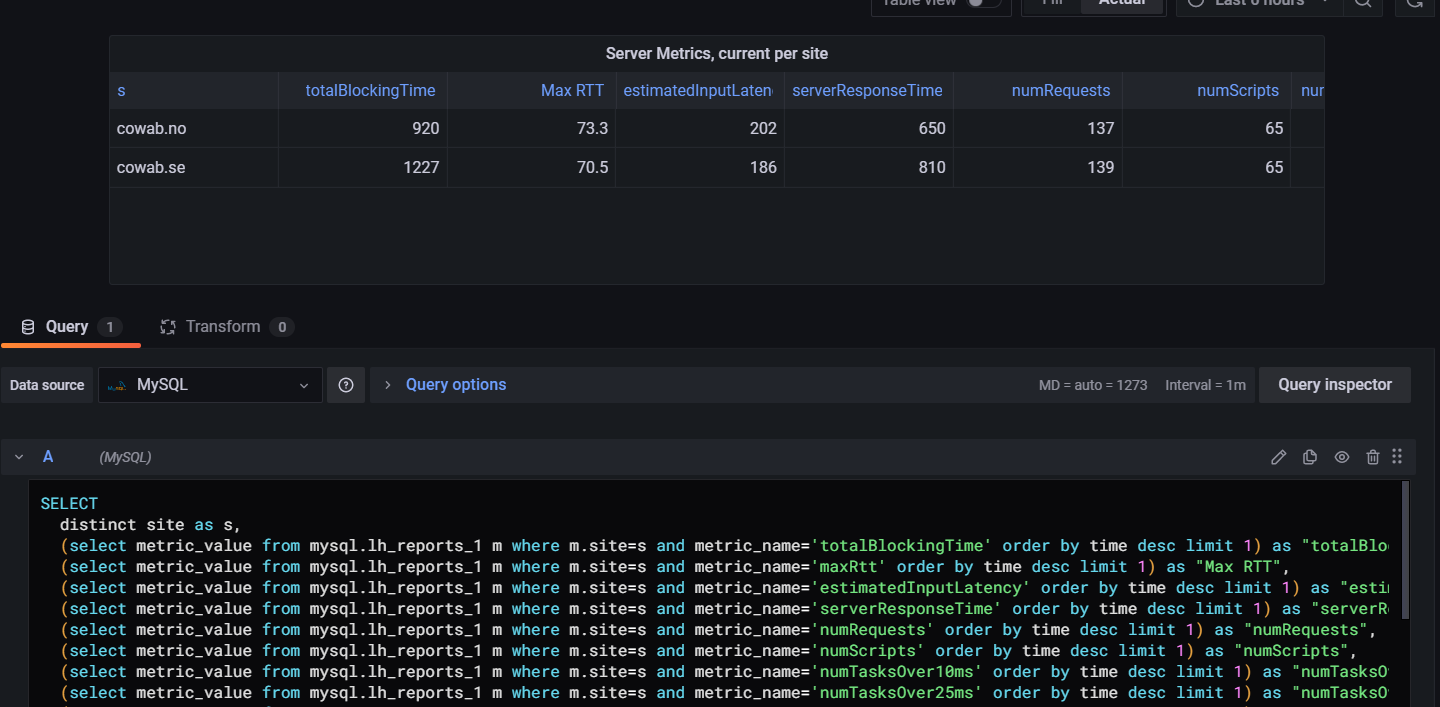This screenshot has height=707, width=1440.
Task: Open the datasource help icon beside MySQL
Action: (346, 384)
